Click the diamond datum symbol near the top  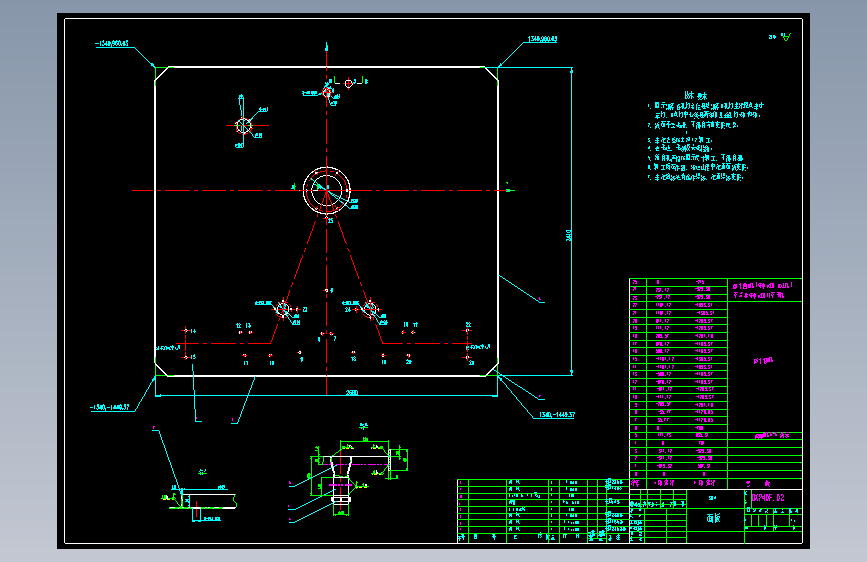click(348, 84)
